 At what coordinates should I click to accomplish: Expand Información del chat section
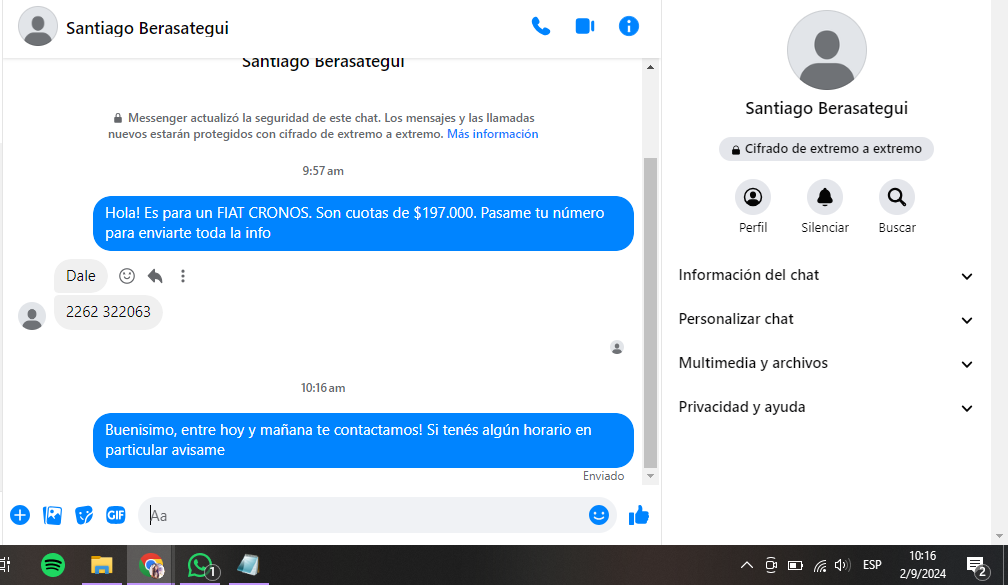(826, 275)
